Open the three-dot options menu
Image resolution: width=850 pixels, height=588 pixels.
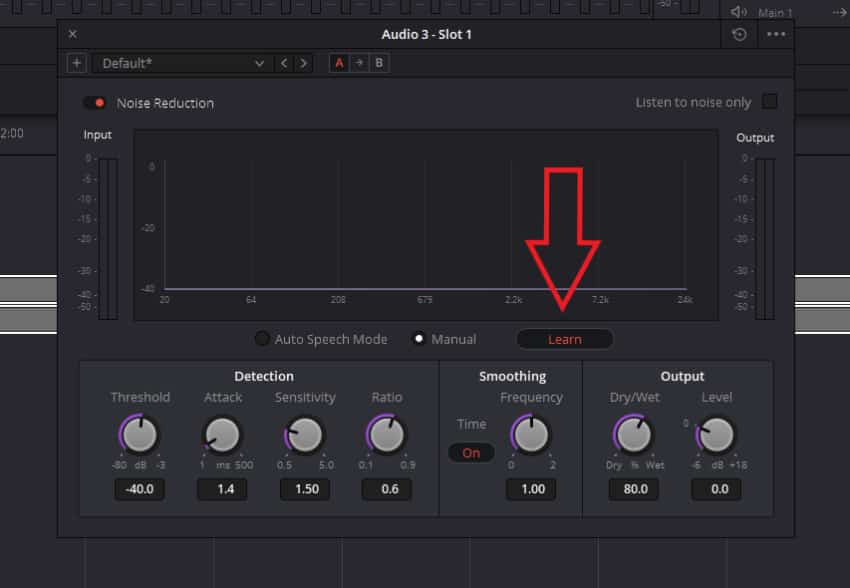[776, 34]
